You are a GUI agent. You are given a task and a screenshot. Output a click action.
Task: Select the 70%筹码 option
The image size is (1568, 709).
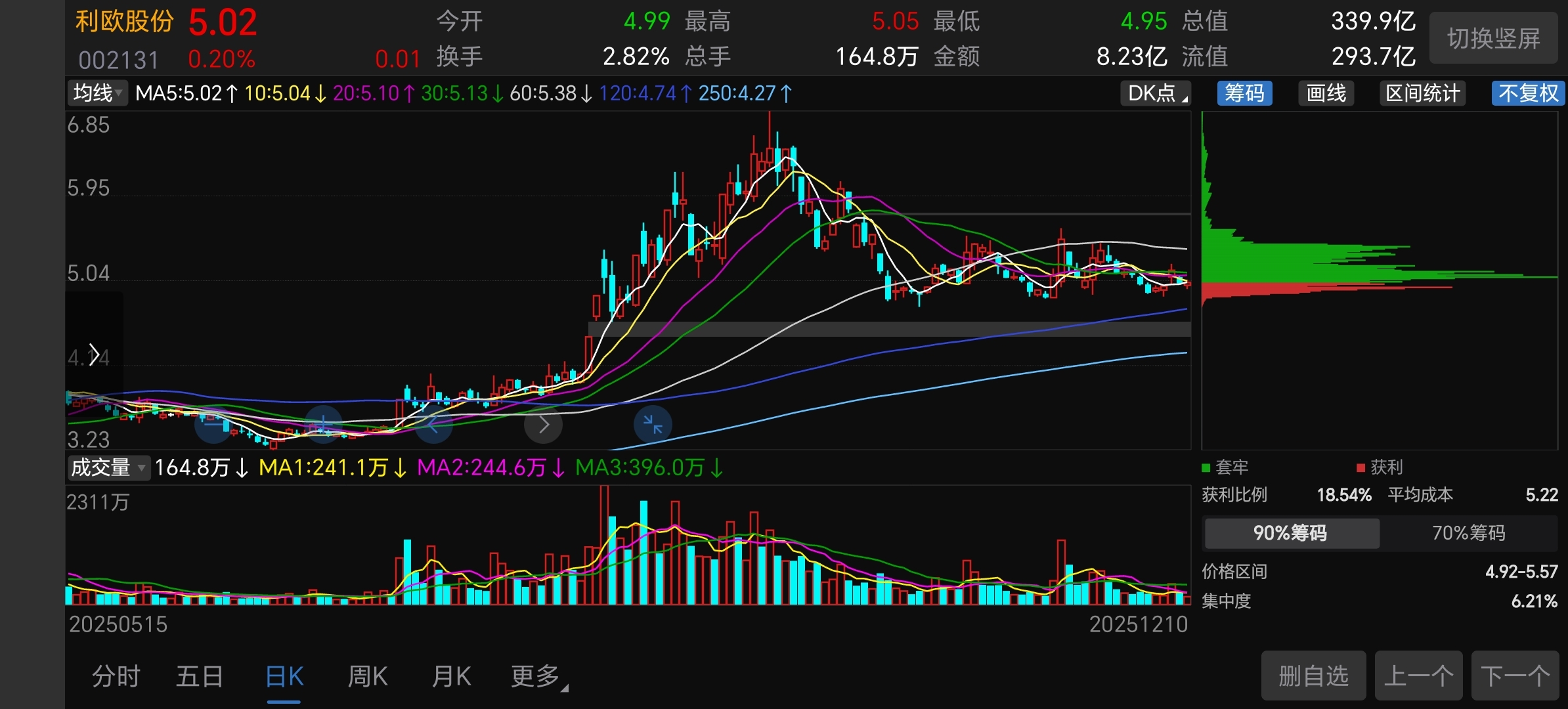1468,532
